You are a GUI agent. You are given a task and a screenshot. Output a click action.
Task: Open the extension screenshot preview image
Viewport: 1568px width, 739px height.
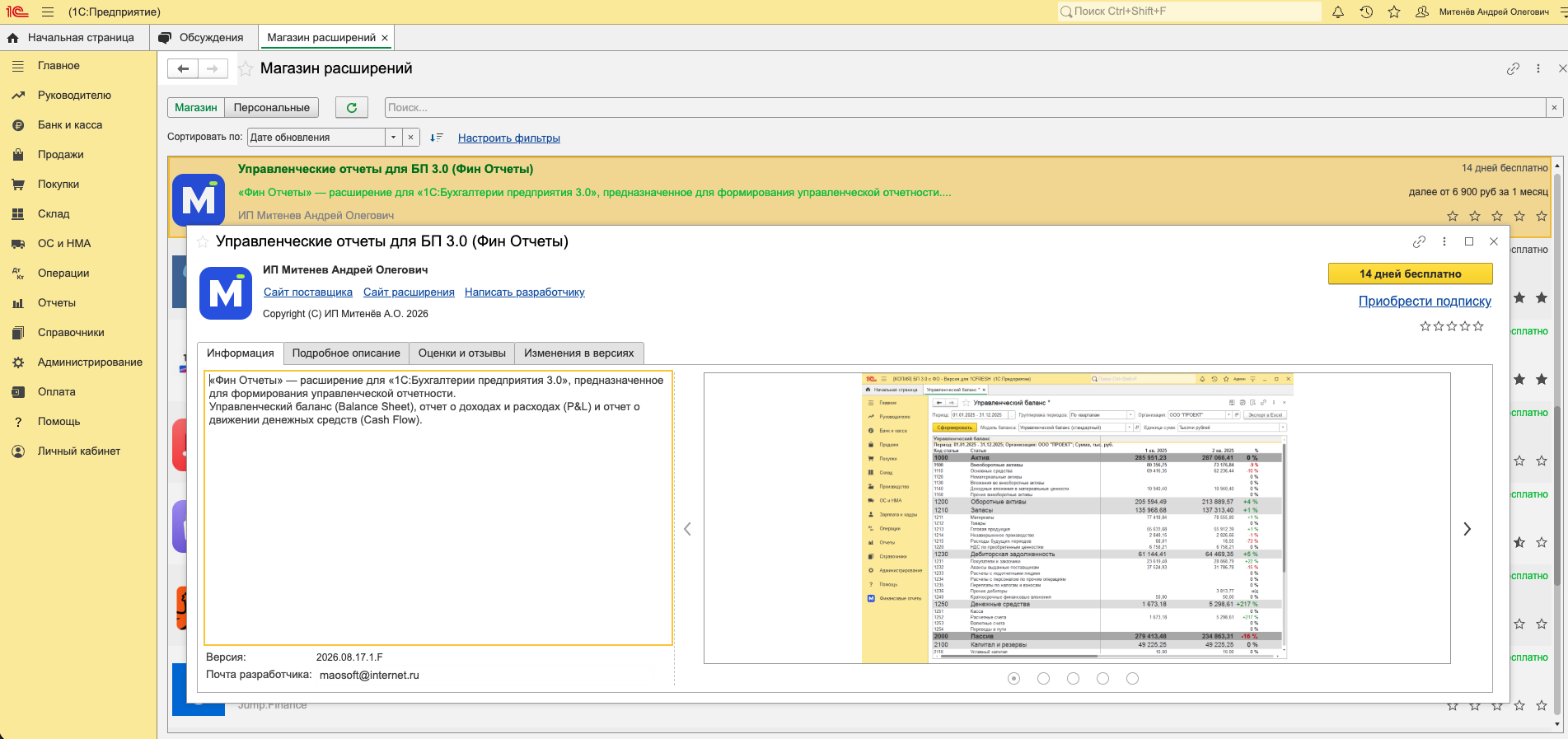(x=1077, y=518)
